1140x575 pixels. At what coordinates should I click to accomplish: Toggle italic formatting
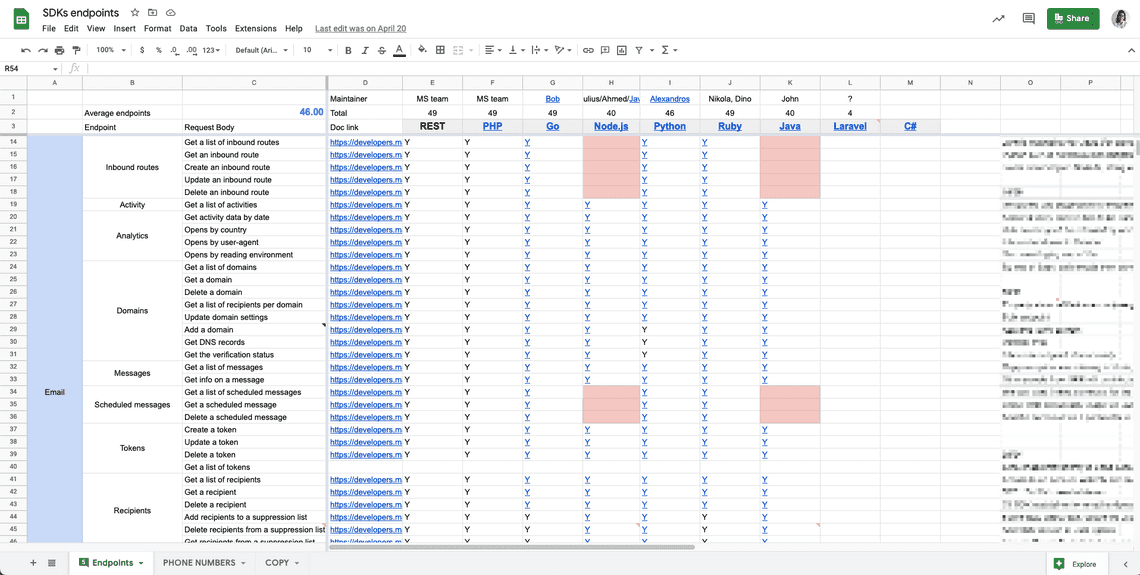[x=365, y=50]
